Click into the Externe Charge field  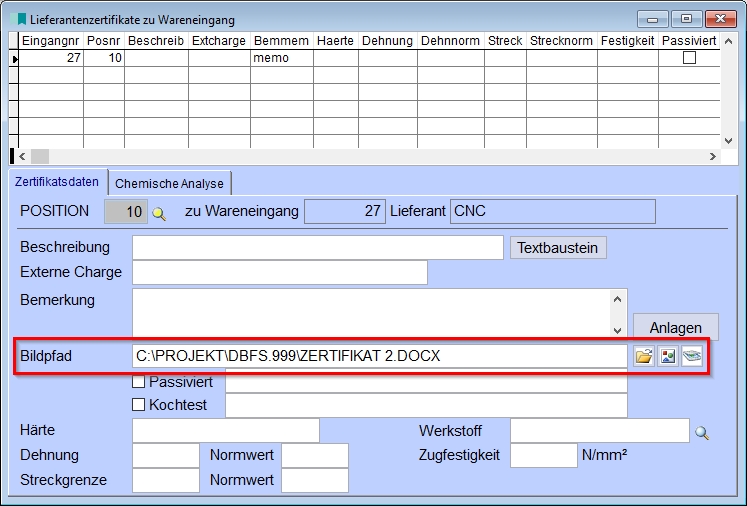(x=280, y=273)
